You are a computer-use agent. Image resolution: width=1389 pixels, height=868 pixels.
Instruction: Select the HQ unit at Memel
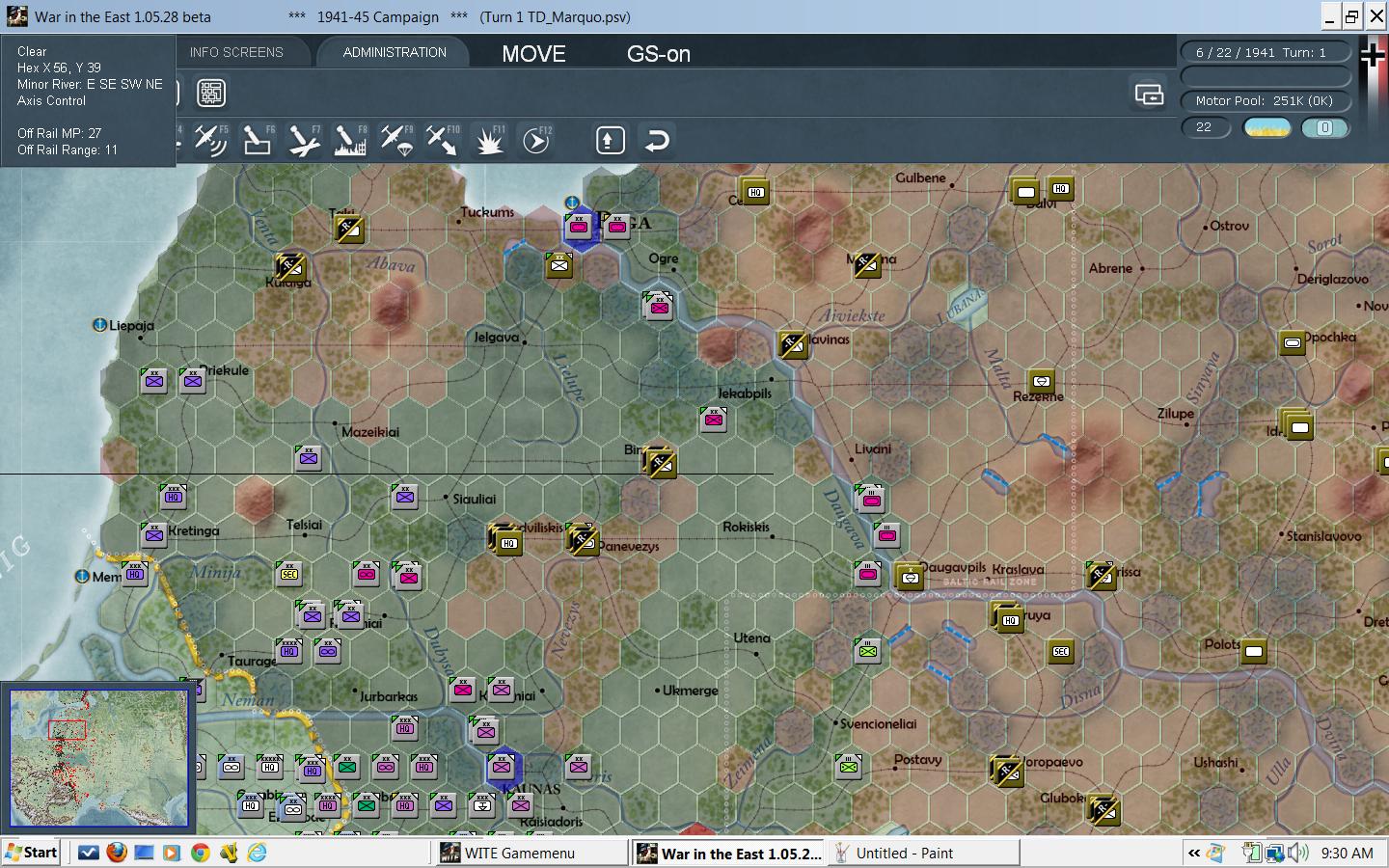pos(135,574)
